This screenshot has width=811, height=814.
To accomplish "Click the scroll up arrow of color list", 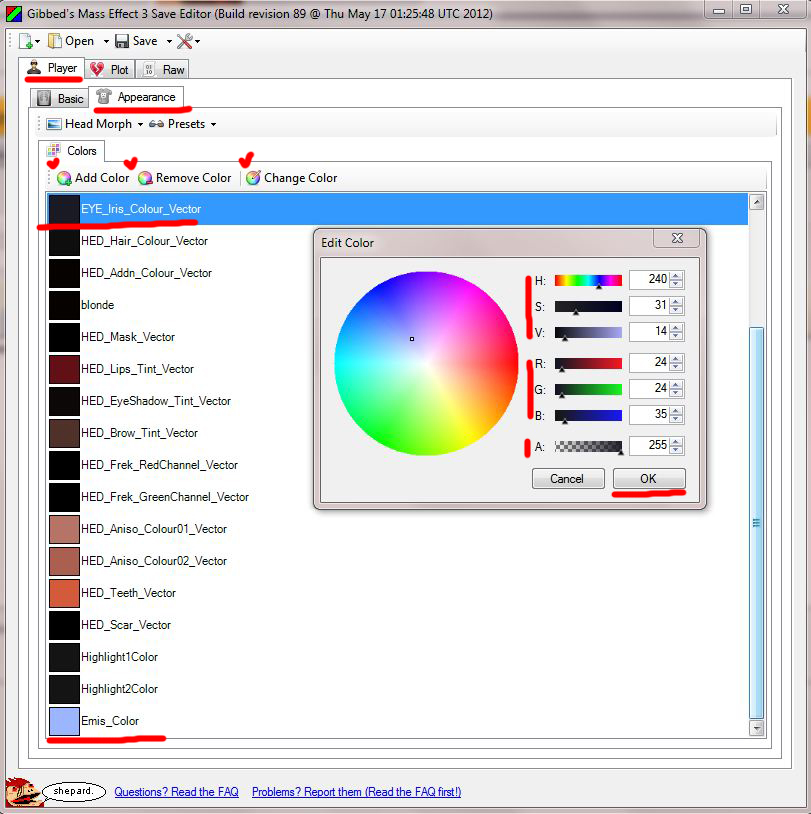I will [x=756, y=202].
